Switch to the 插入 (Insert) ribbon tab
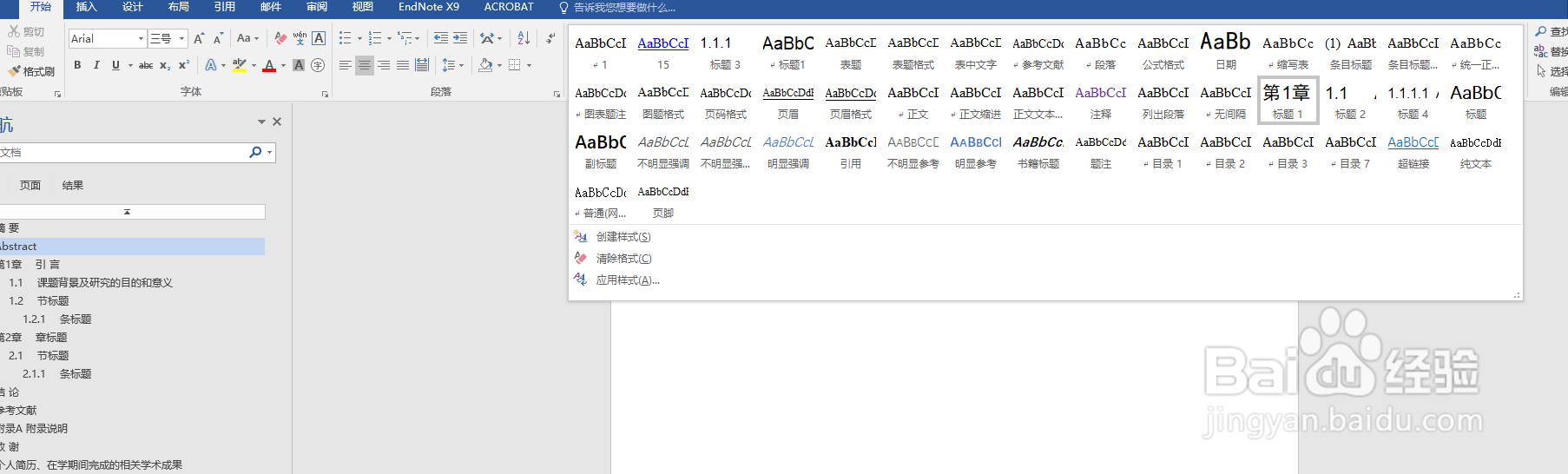 click(87, 7)
